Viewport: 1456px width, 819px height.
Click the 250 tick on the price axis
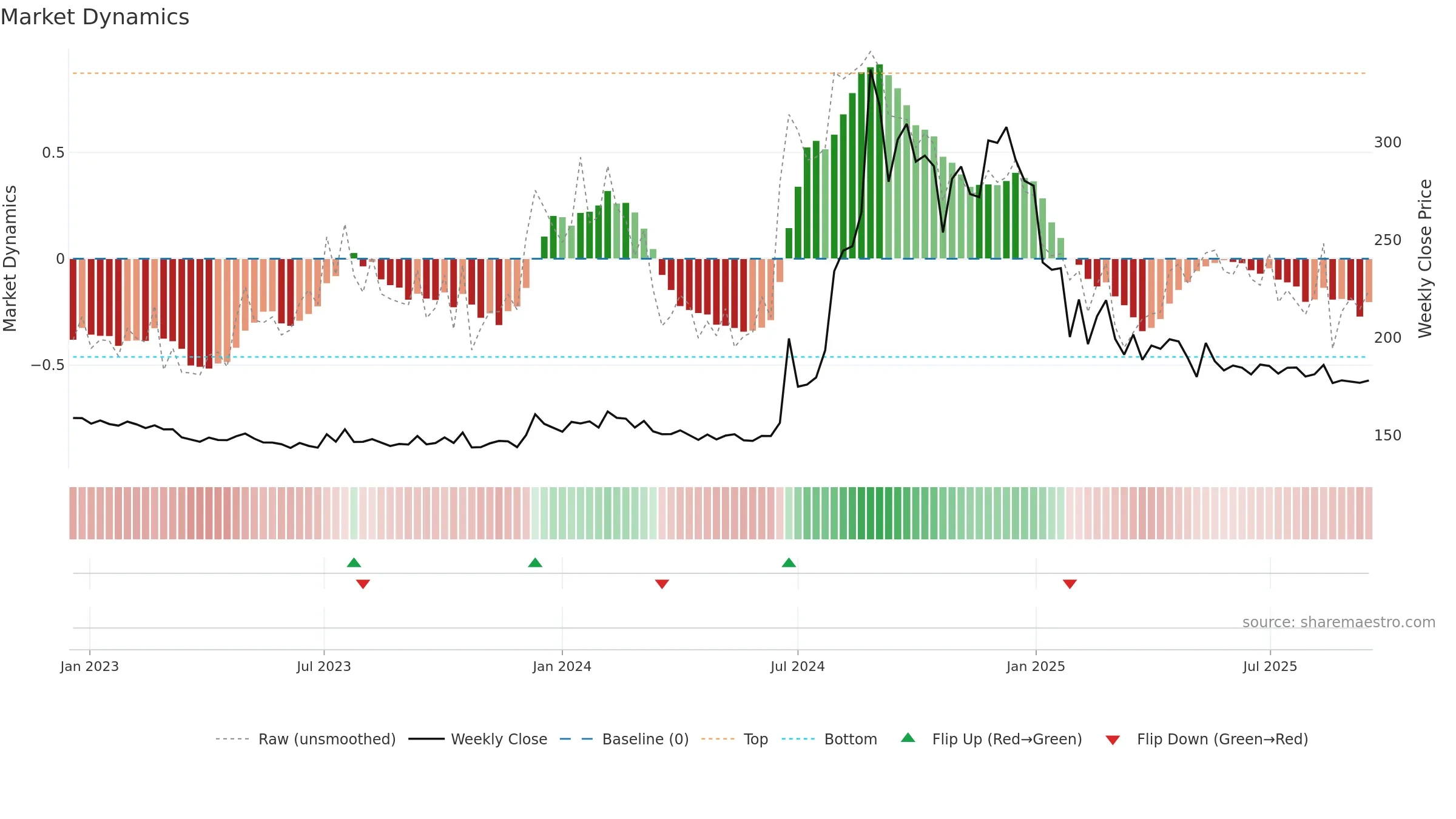point(1388,240)
